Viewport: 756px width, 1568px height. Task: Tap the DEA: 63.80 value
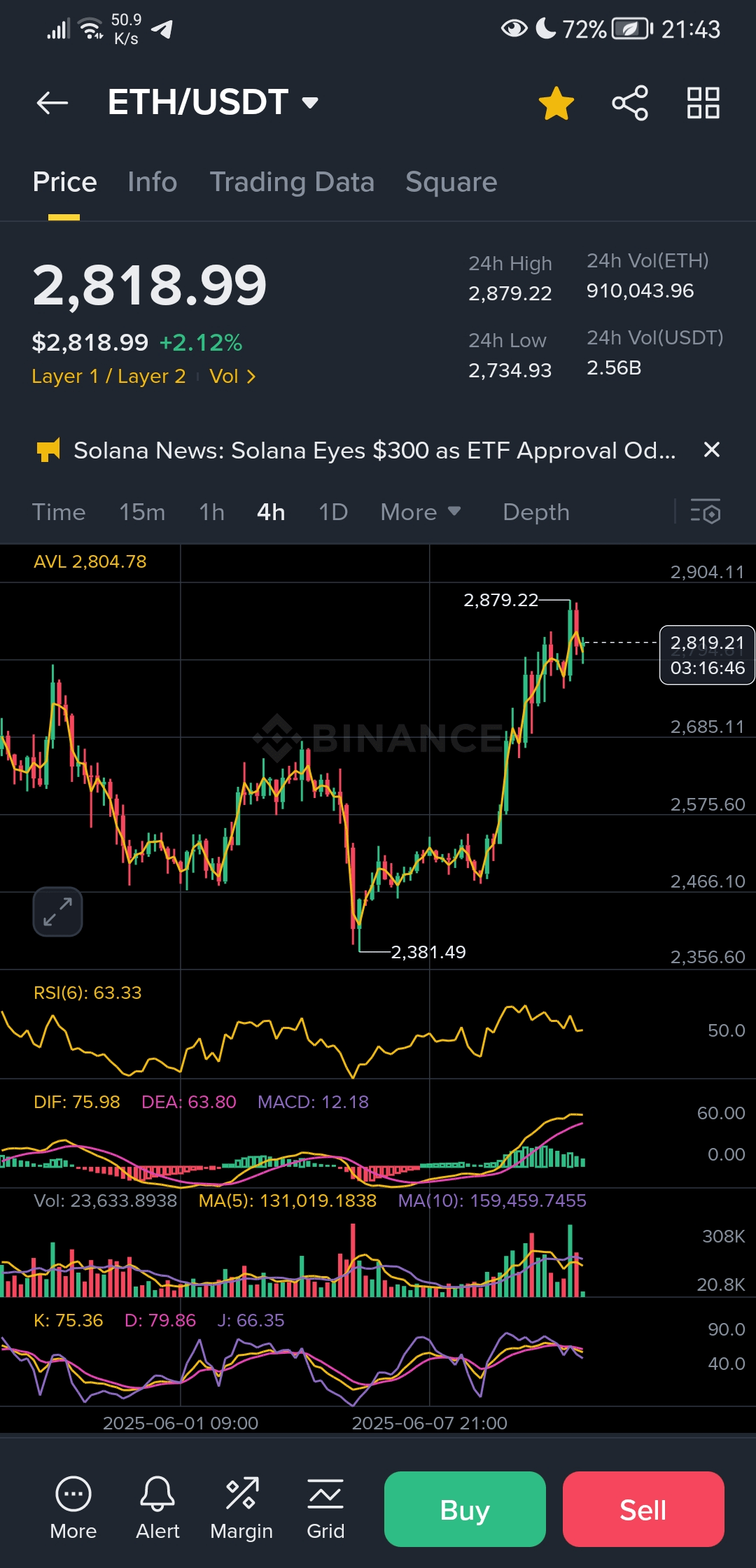189,1102
